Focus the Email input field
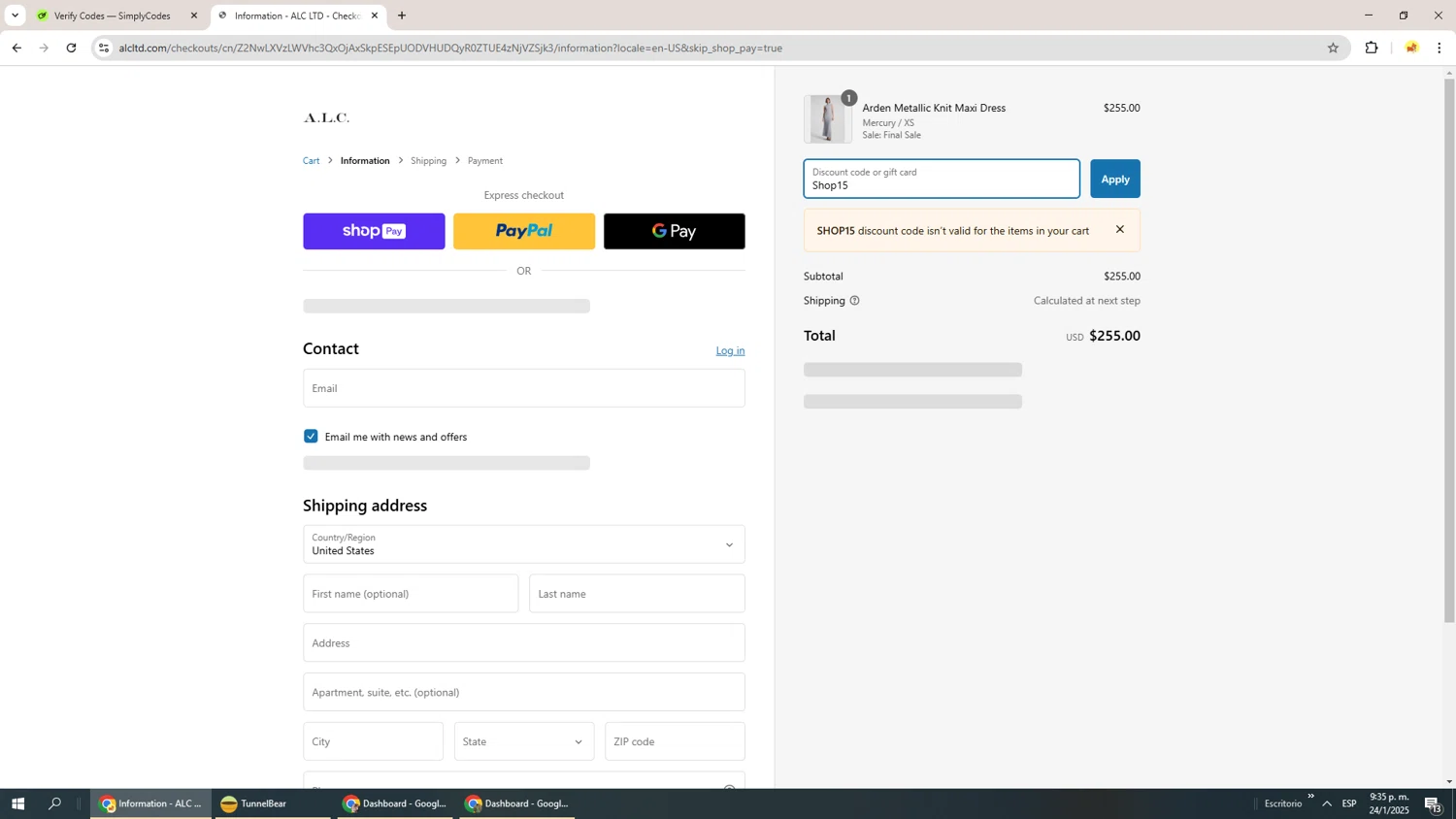The width and height of the screenshot is (1456, 819). pos(524,388)
